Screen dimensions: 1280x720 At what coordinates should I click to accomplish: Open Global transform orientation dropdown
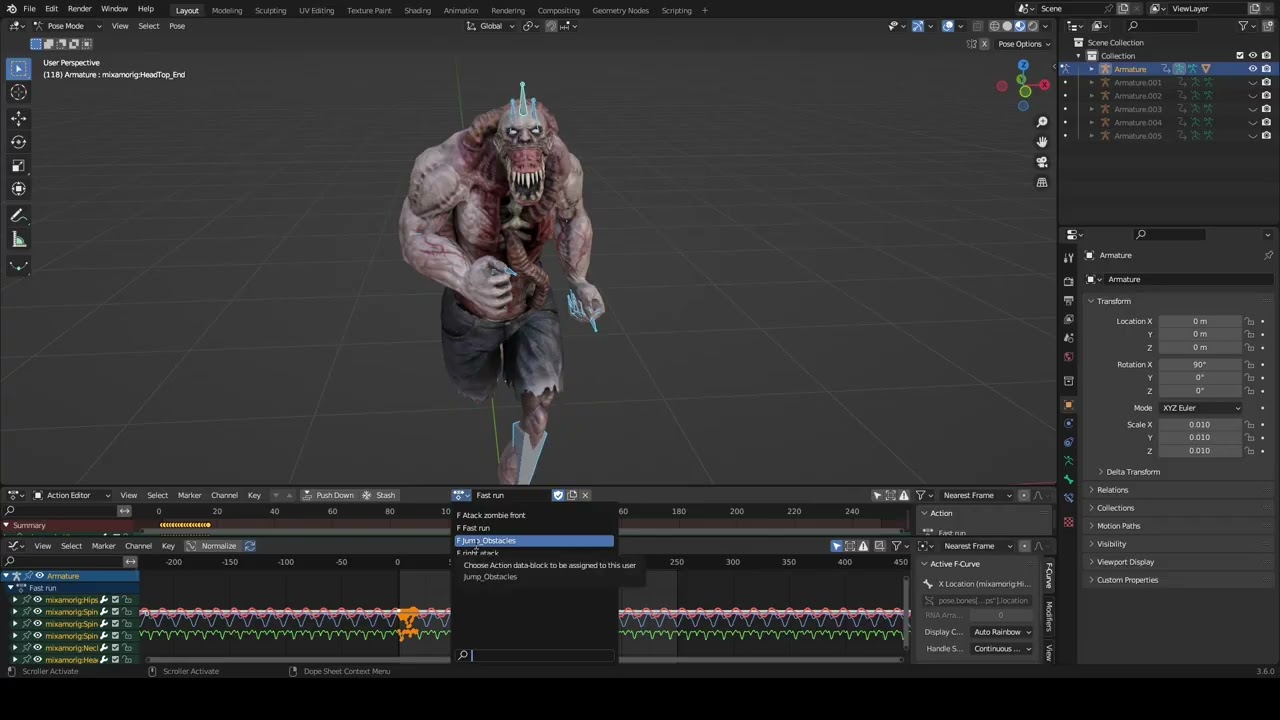491,26
